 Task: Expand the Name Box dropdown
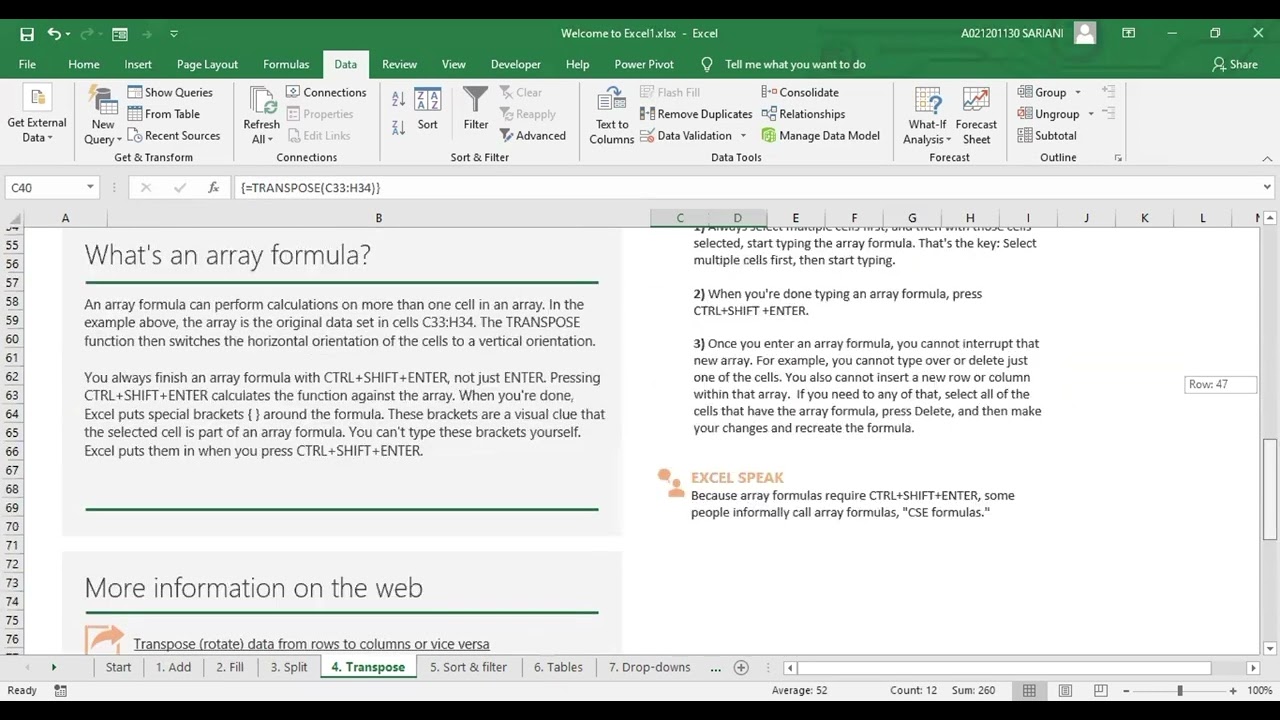[90, 188]
